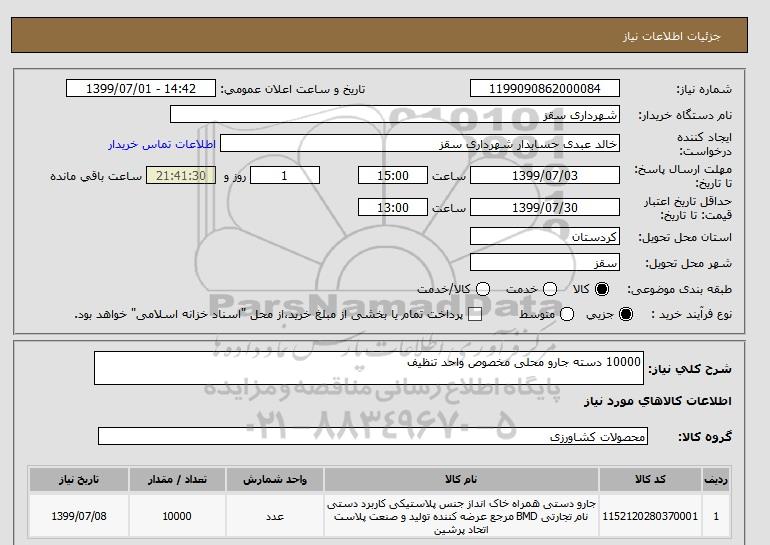Click the نام کالا column header
This screenshot has height=545, width=770.
tap(461, 480)
